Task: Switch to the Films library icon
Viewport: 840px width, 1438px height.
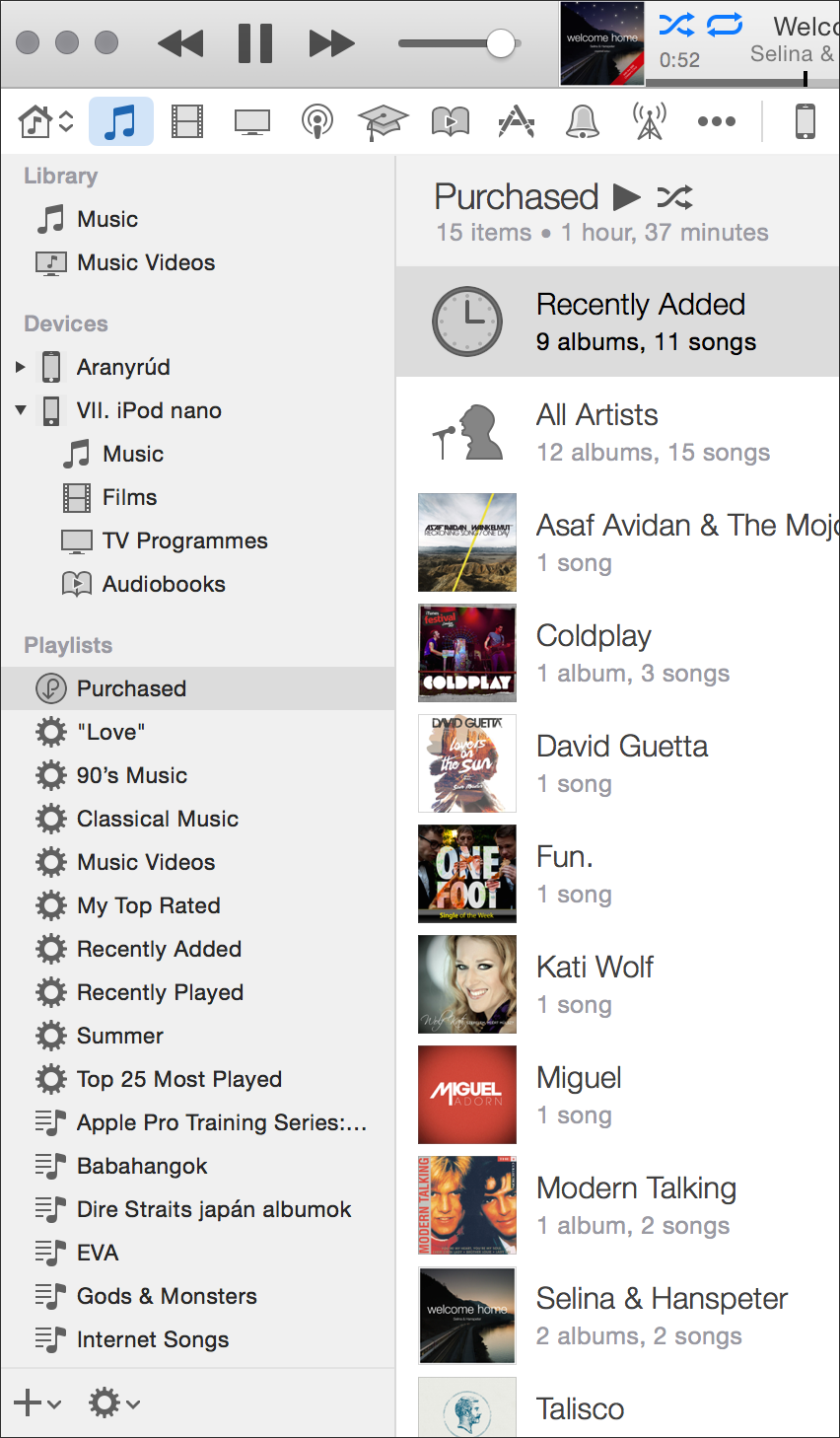Action: (187, 122)
